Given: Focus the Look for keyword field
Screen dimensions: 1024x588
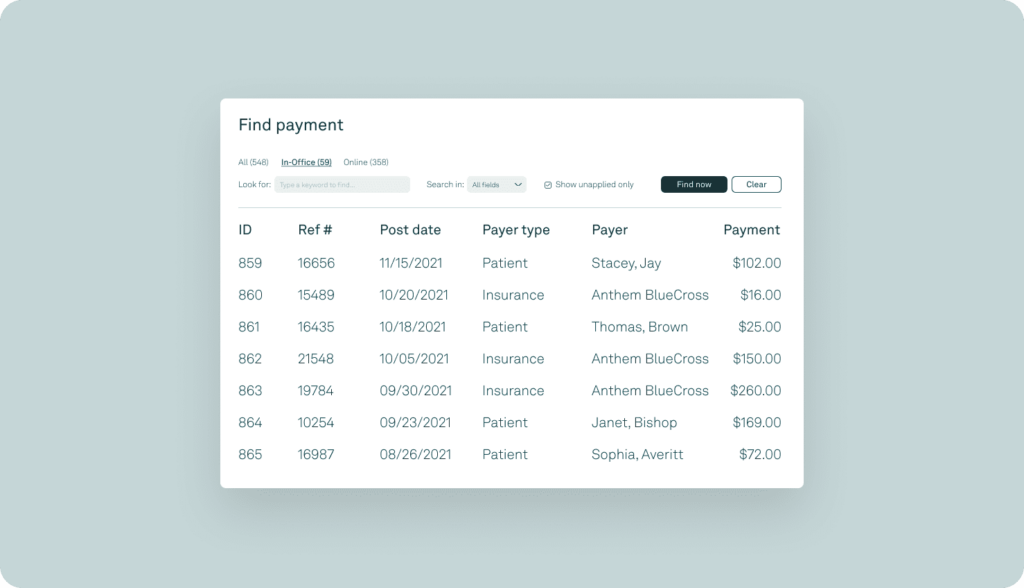Looking at the screenshot, I should tap(342, 184).
